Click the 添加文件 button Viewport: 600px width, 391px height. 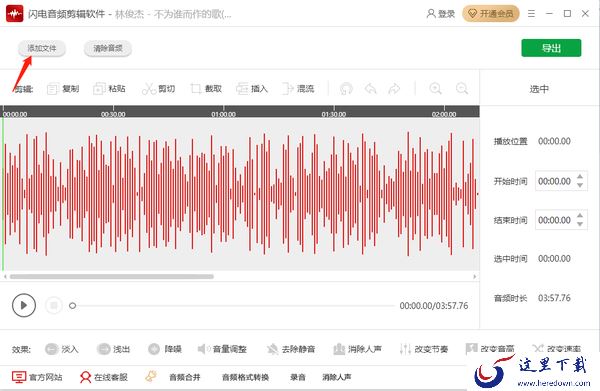point(42,49)
